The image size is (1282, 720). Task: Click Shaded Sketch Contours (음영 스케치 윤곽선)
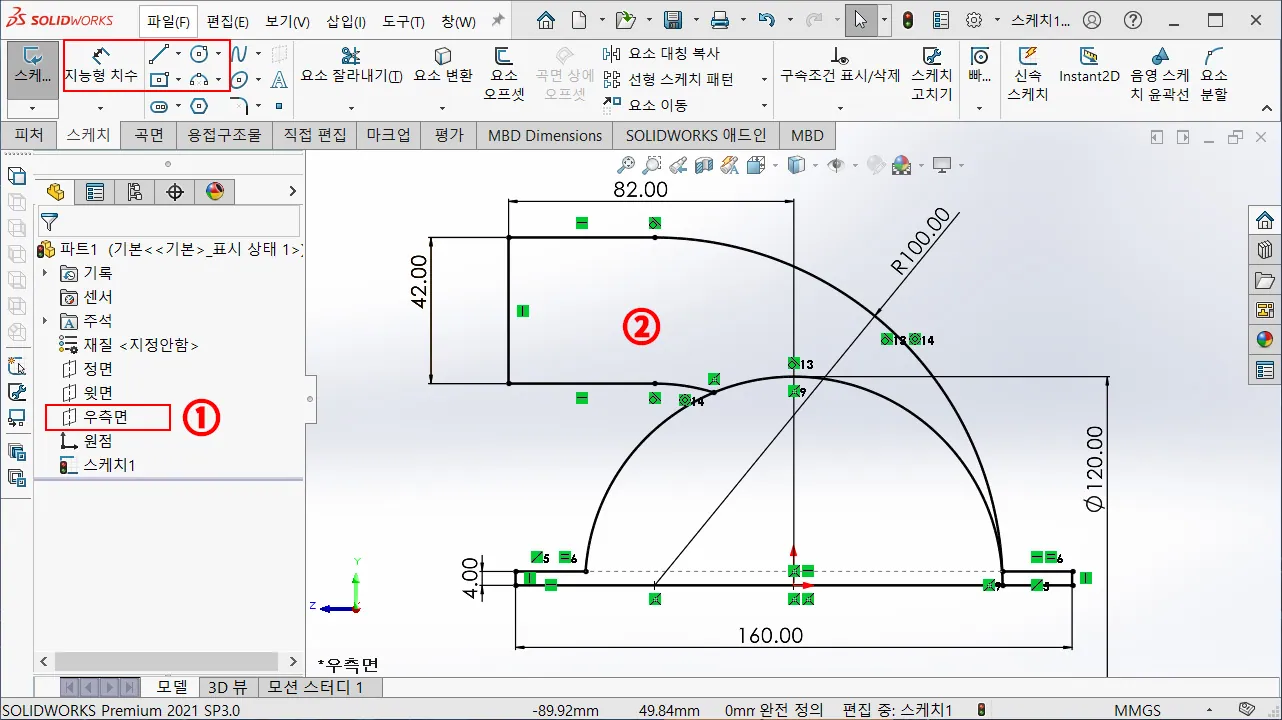(1160, 74)
